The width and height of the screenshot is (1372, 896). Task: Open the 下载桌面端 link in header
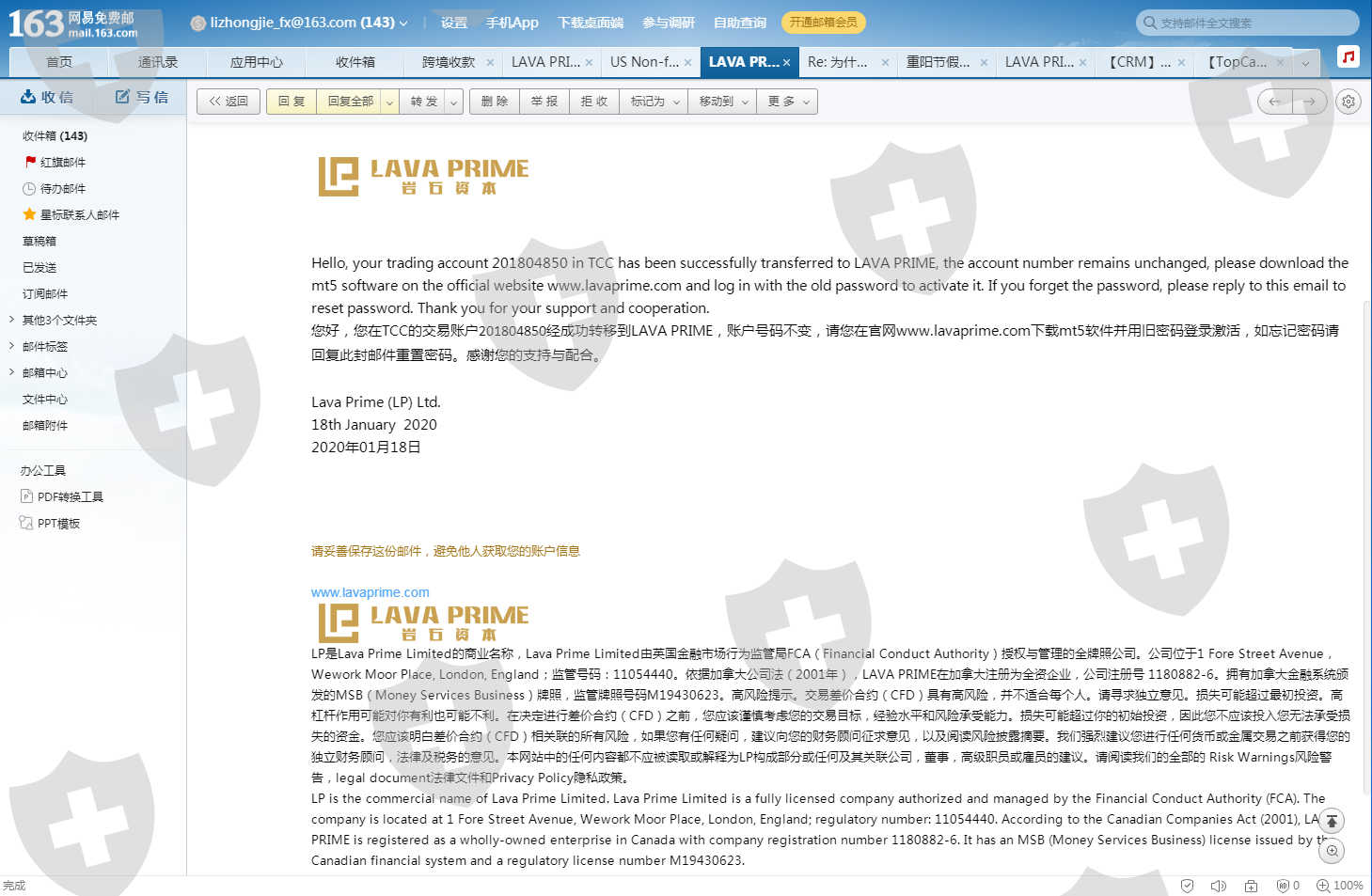tap(591, 23)
